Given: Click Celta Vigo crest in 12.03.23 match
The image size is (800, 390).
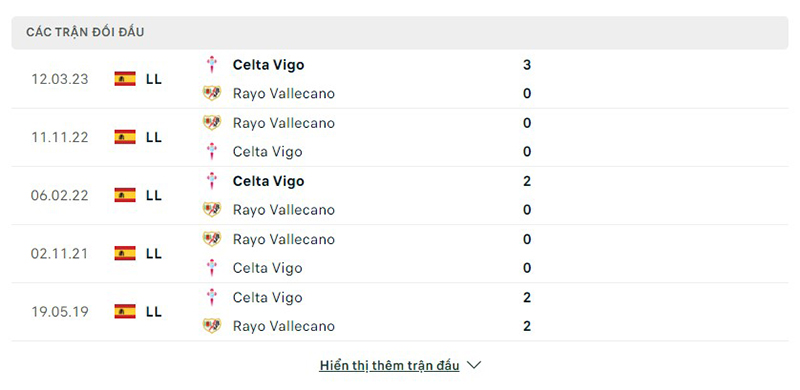Looking at the screenshot, I should [x=211, y=65].
